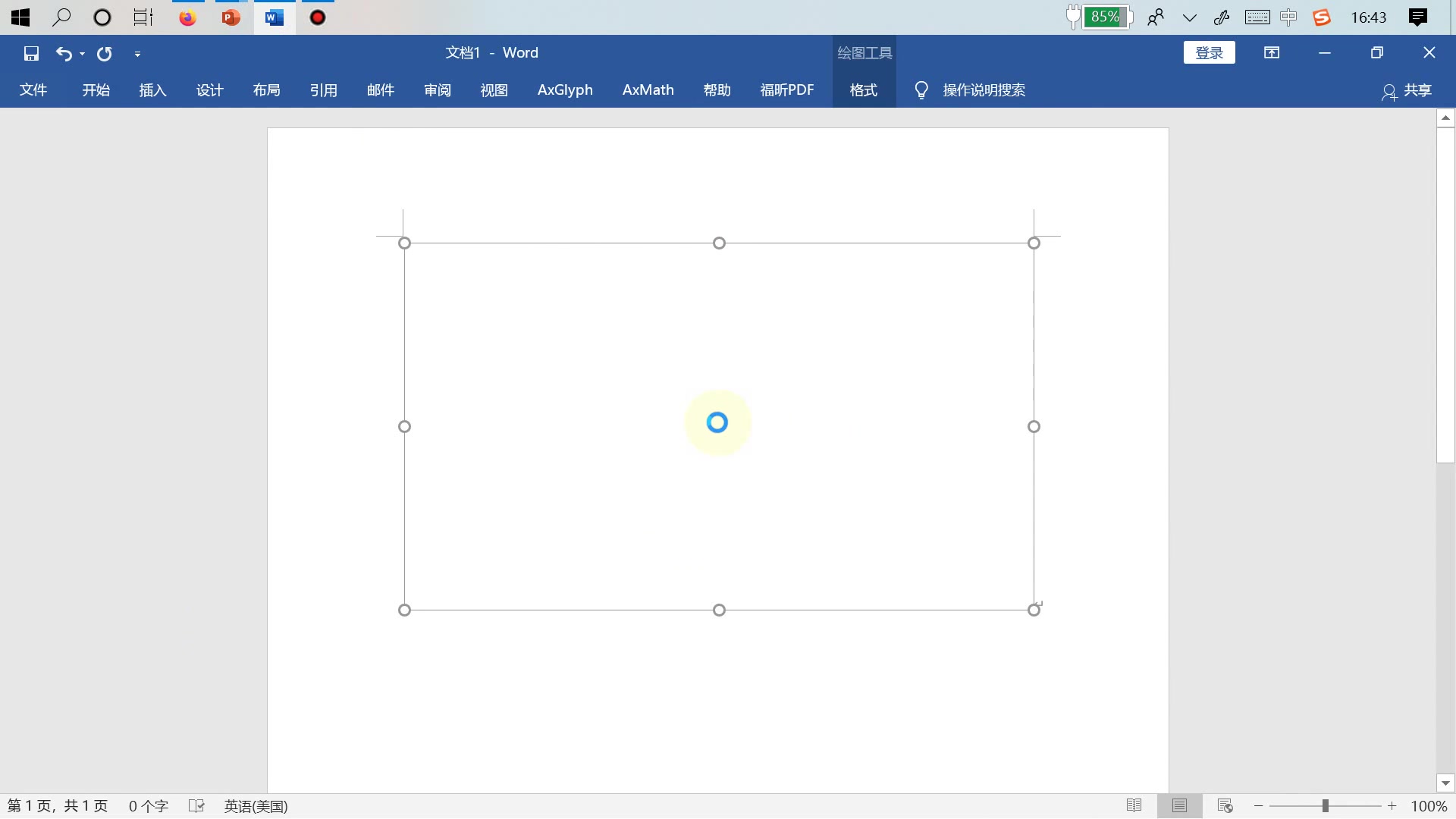Select the 引用 tab
The image size is (1456, 819).
pyautogui.click(x=324, y=90)
